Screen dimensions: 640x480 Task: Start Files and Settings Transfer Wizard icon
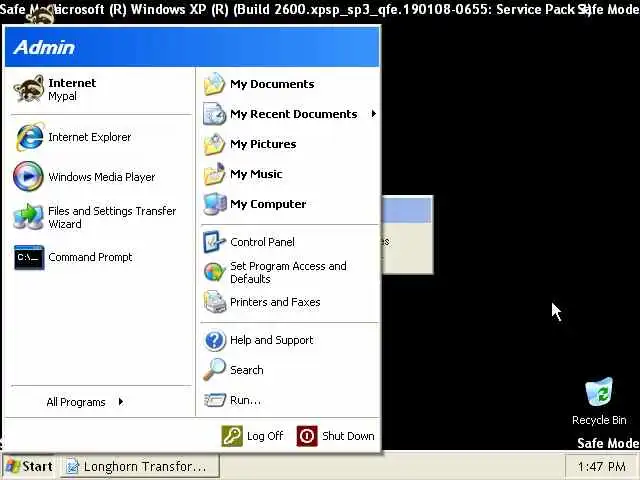pyautogui.click(x=28, y=216)
